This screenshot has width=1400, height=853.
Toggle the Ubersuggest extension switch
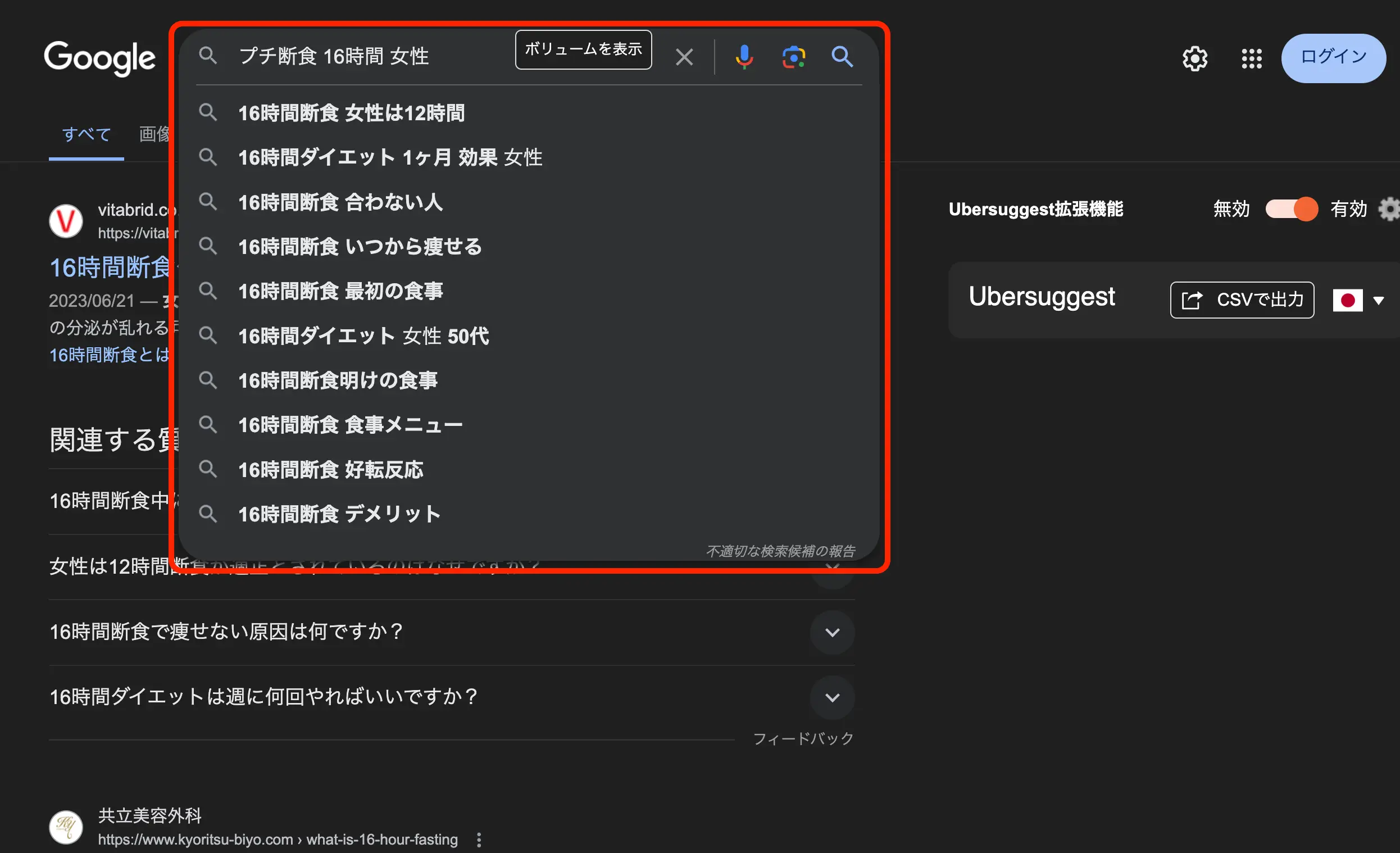[x=1291, y=209]
